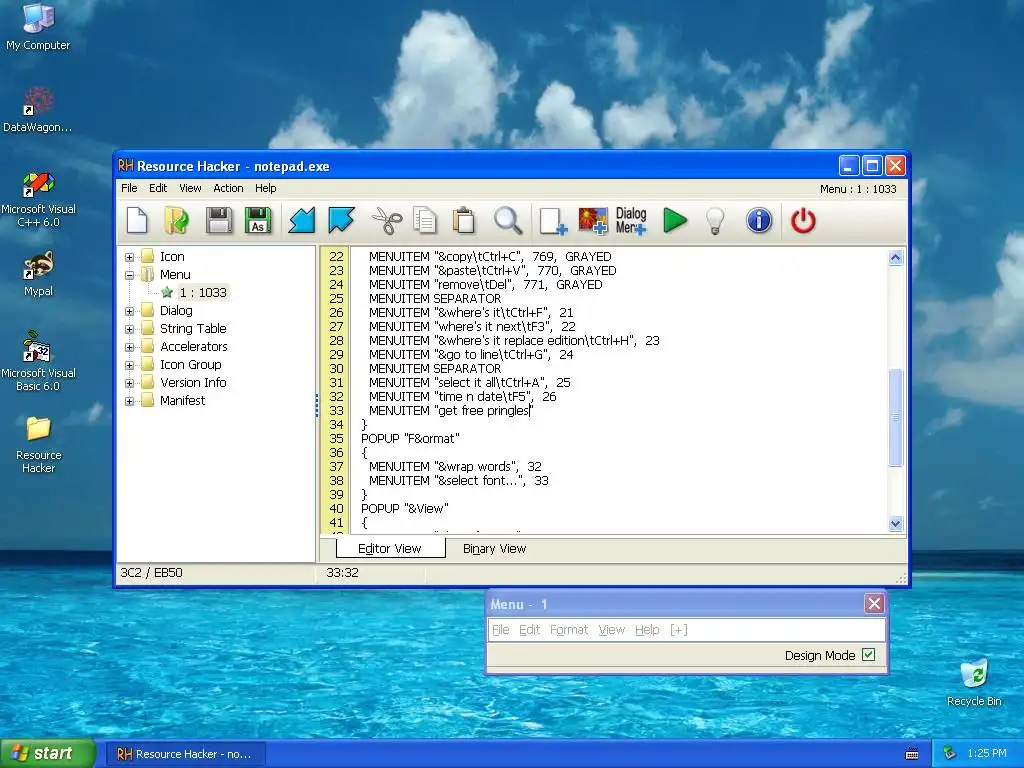Click the line with "get free pringles"

(x=451, y=411)
